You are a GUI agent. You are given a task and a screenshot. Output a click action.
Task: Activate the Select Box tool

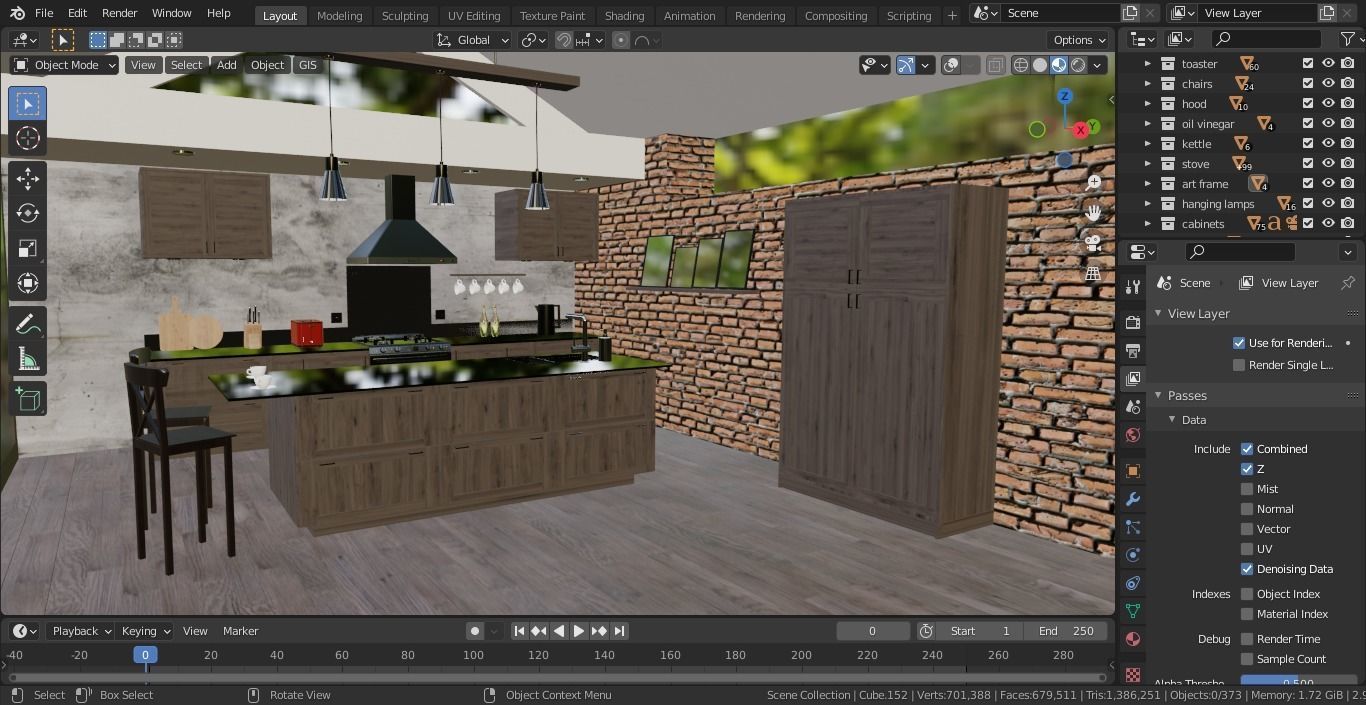tap(28, 104)
